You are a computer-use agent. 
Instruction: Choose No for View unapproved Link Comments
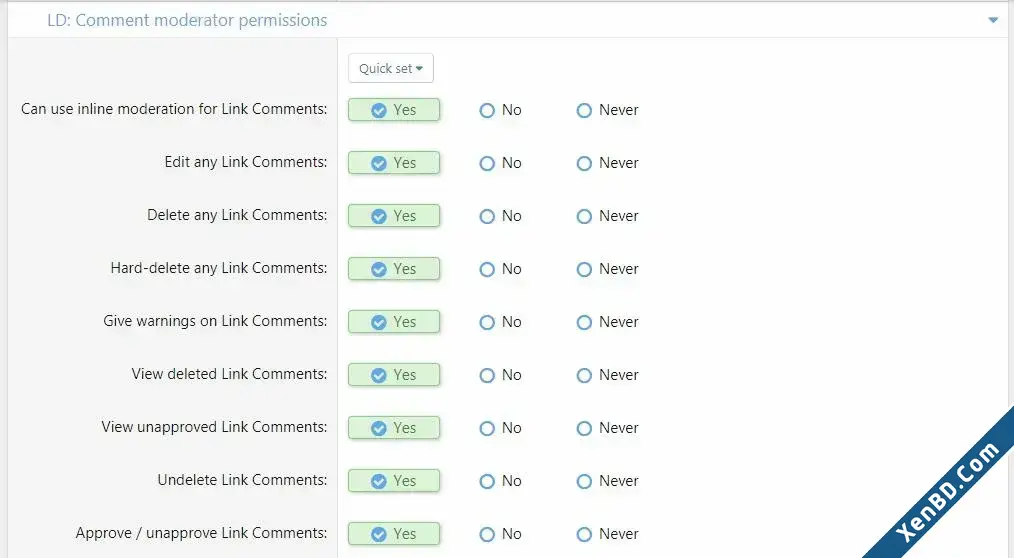coord(500,428)
